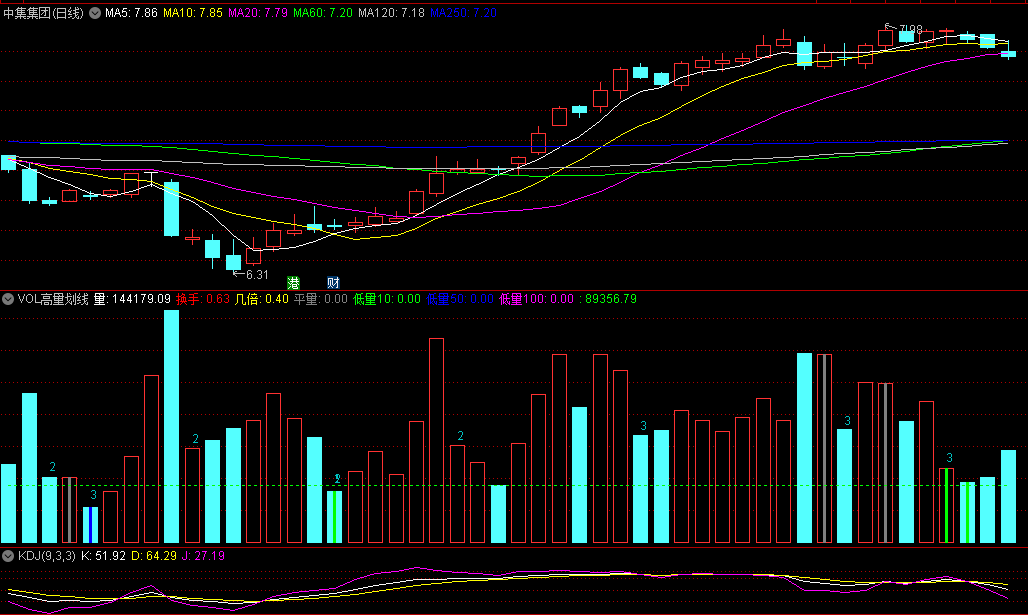Image resolution: width=1028 pixels, height=615 pixels.
Task: Click the MA120: 7.18 label
Action: pos(391,13)
